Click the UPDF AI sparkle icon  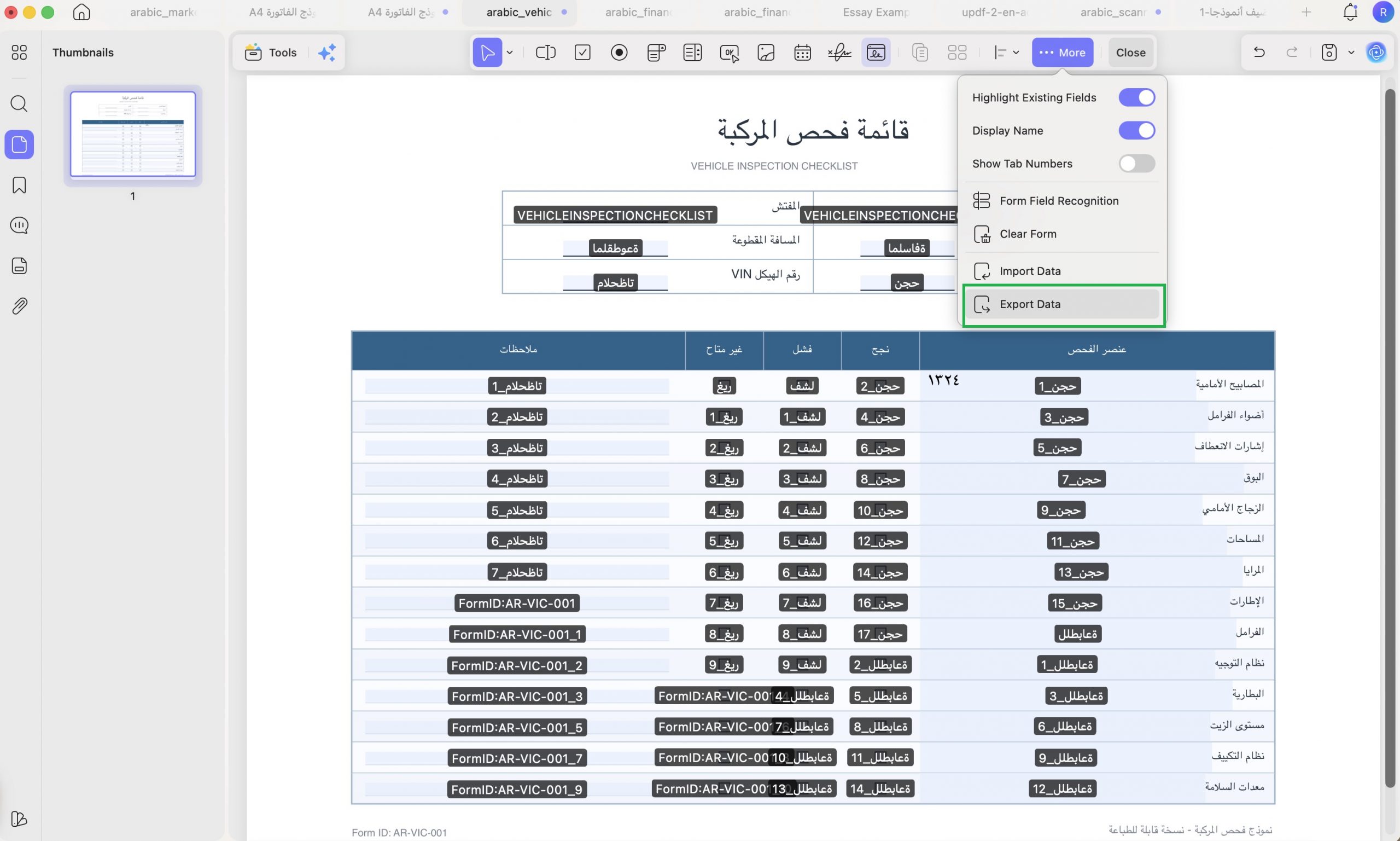click(x=327, y=53)
